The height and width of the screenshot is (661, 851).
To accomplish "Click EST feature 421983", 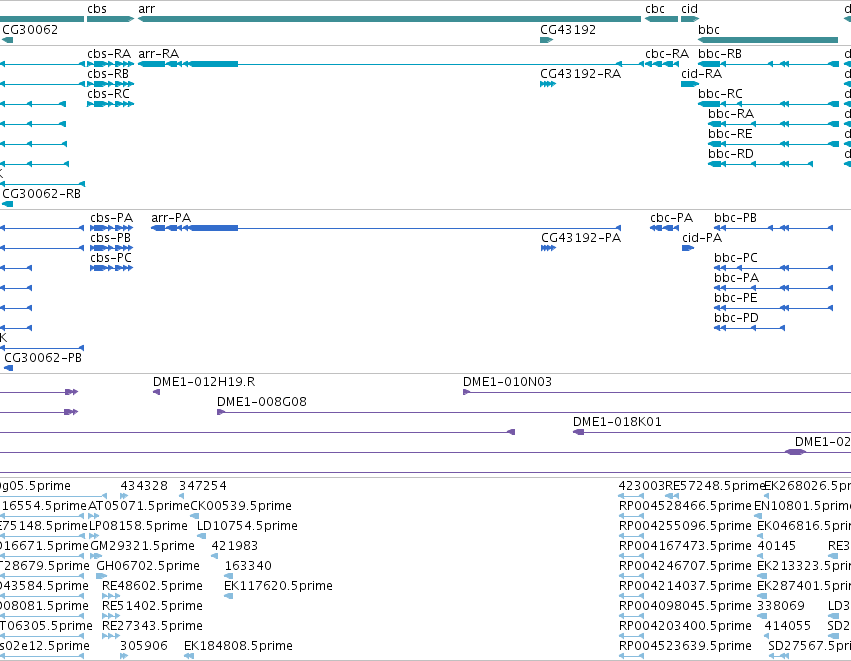I will [214, 556].
